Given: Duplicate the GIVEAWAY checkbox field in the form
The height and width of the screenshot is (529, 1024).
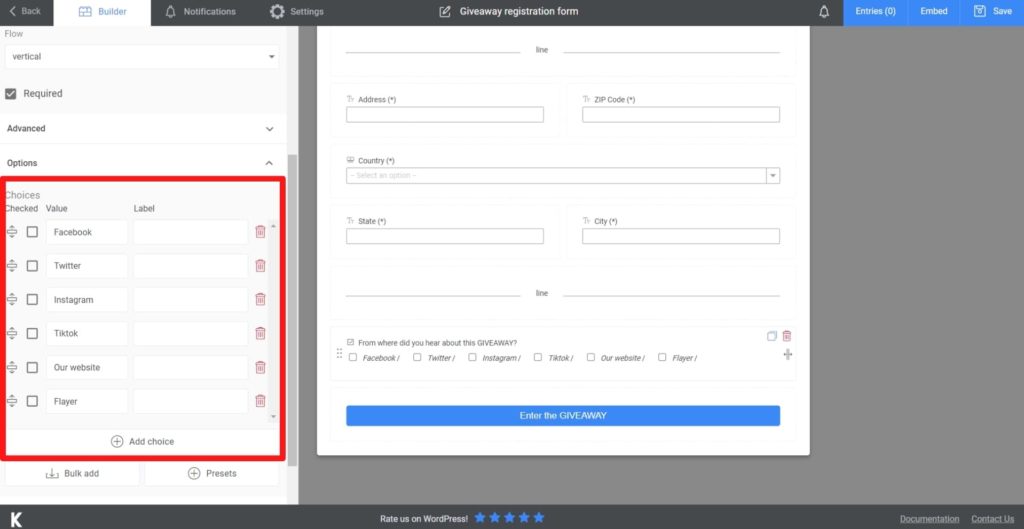Looking at the screenshot, I should click(772, 336).
